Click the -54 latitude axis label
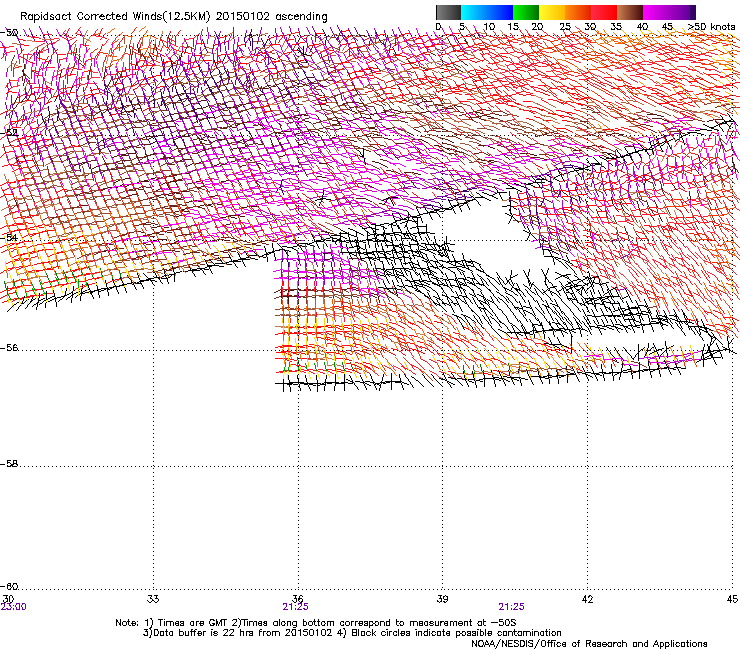Viewport: 740px width, 650px height. [9, 237]
